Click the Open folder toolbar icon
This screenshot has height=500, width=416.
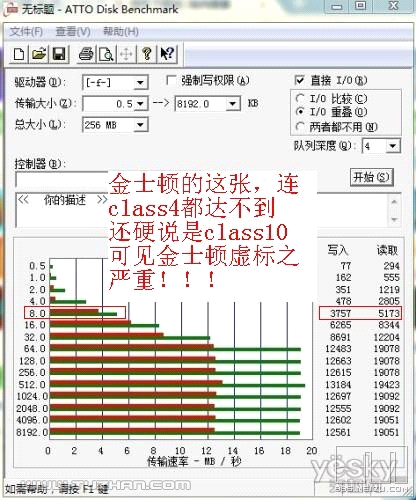pos(39,54)
